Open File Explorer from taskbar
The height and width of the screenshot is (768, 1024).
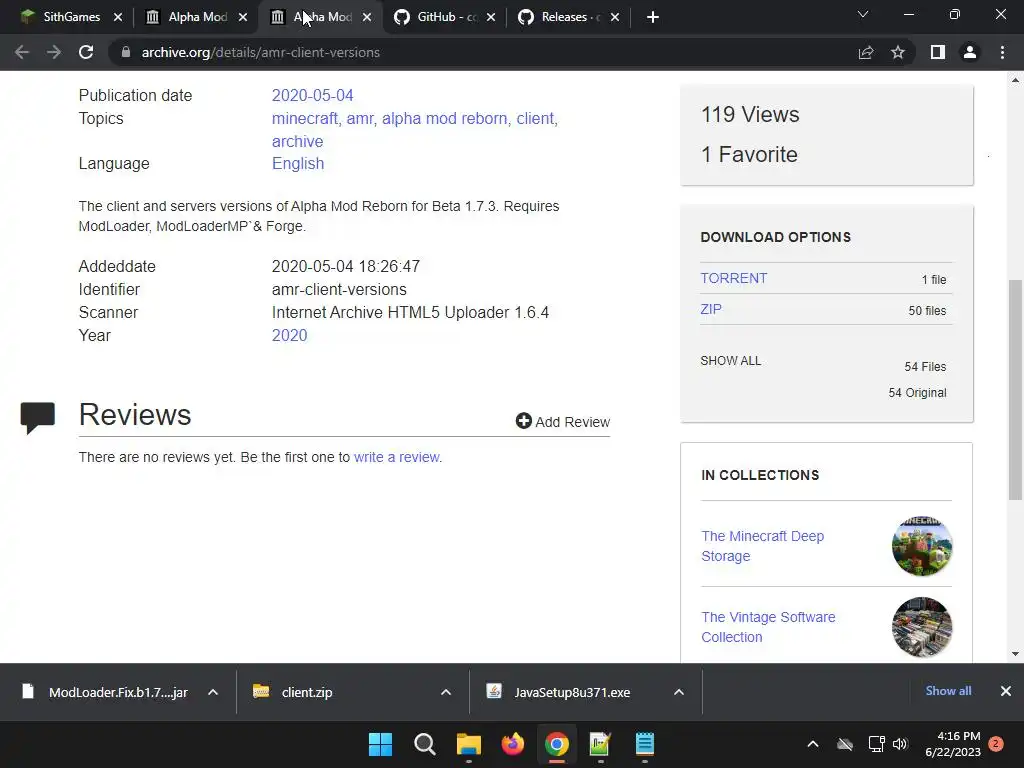pos(468,744)
